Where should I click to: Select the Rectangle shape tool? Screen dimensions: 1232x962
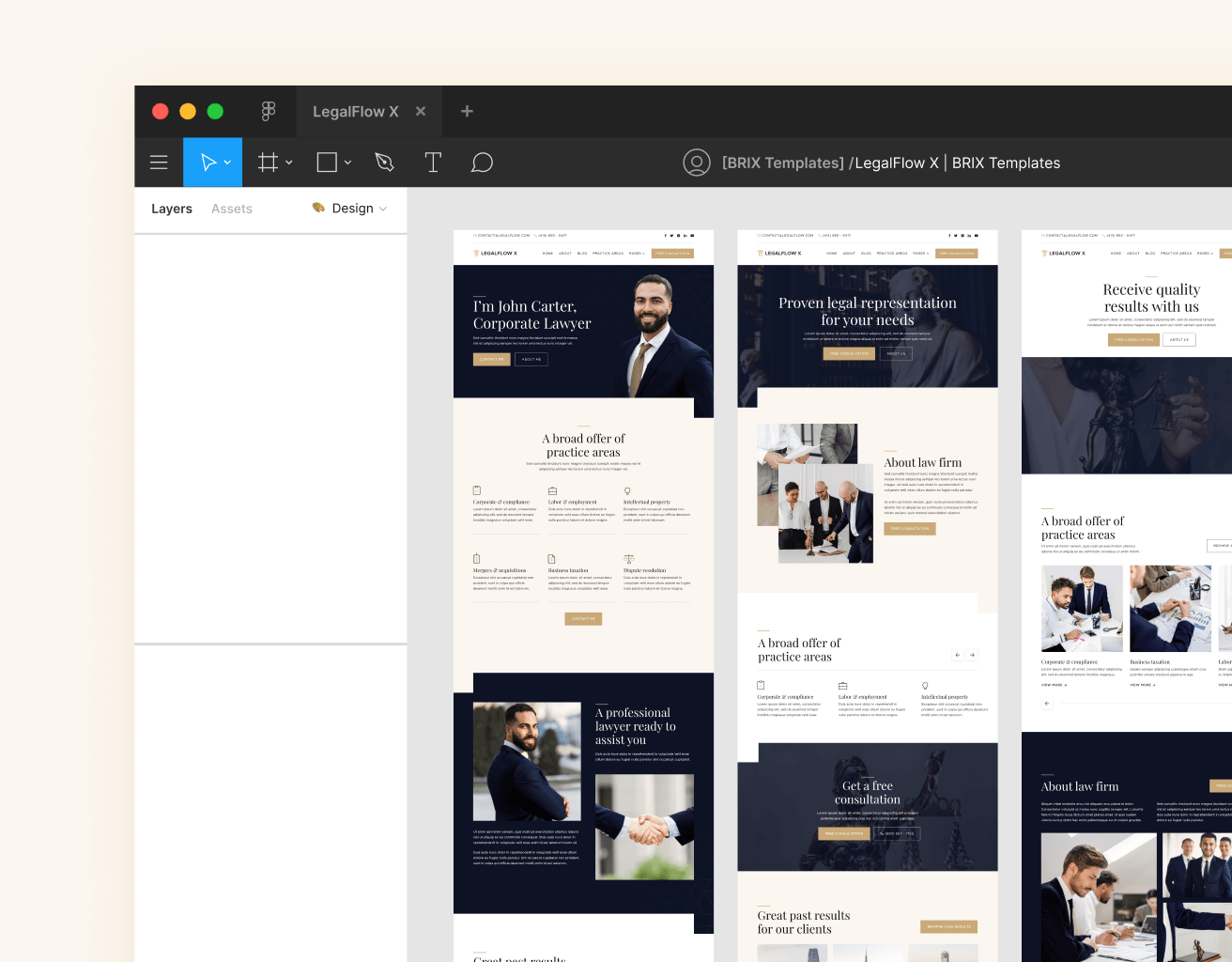pyautogui.click(x=326, y=162)
